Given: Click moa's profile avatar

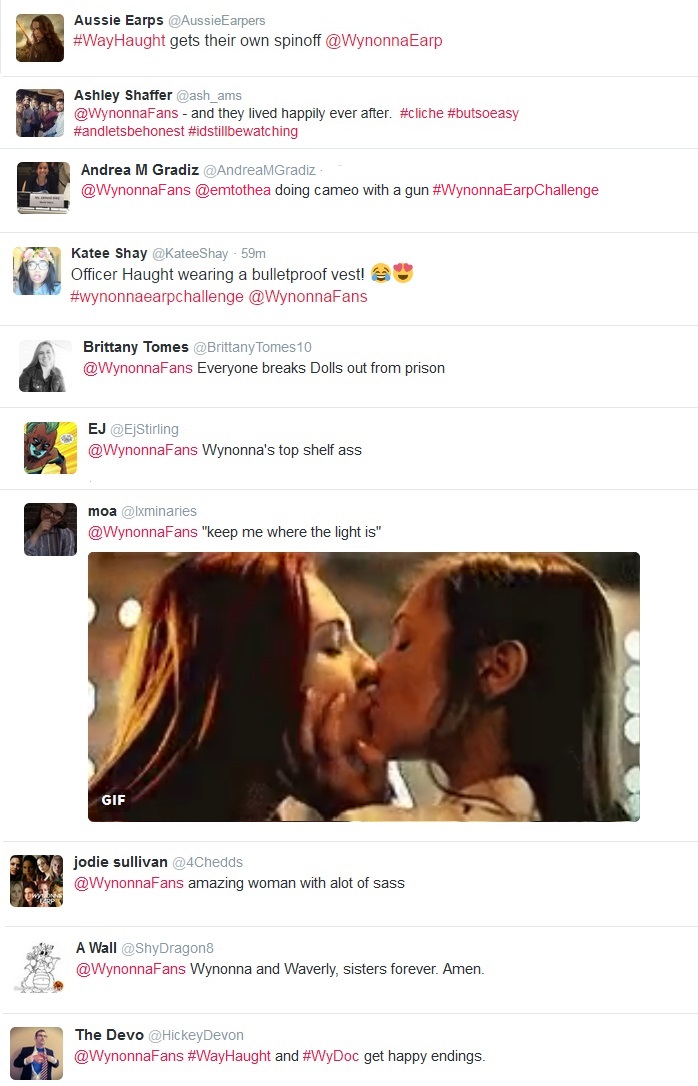Looking at the screenshot, I should tap(51, 529).
